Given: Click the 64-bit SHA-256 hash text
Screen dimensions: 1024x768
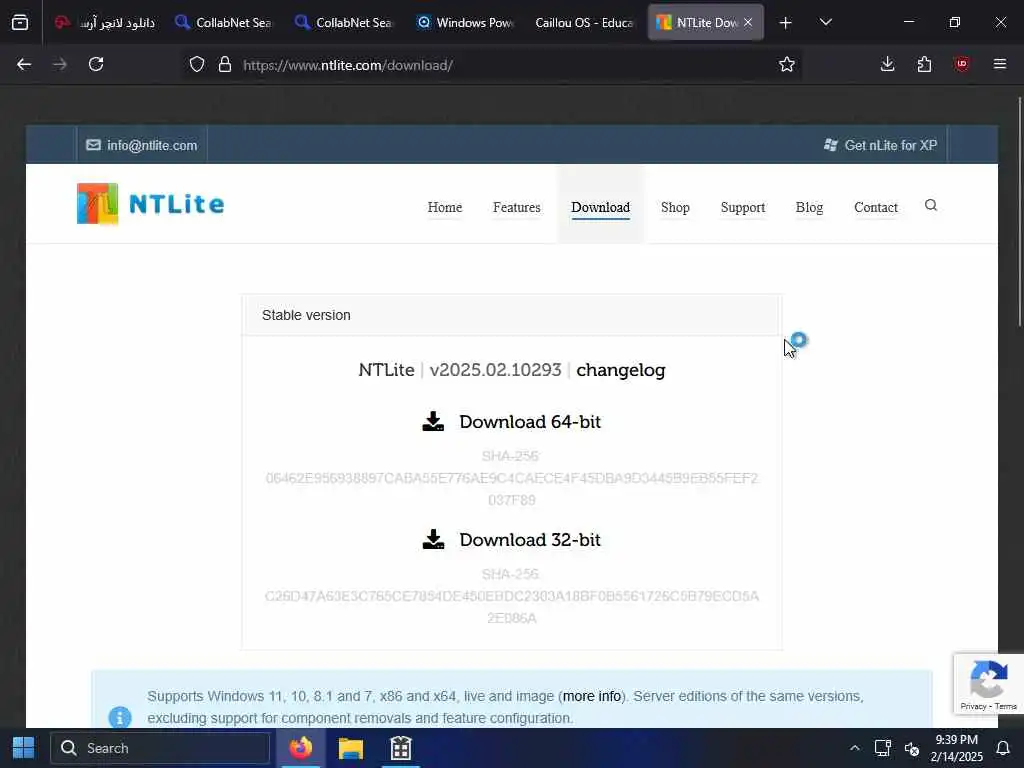Looking at the screenshot, I should click(x=511, y=488).
